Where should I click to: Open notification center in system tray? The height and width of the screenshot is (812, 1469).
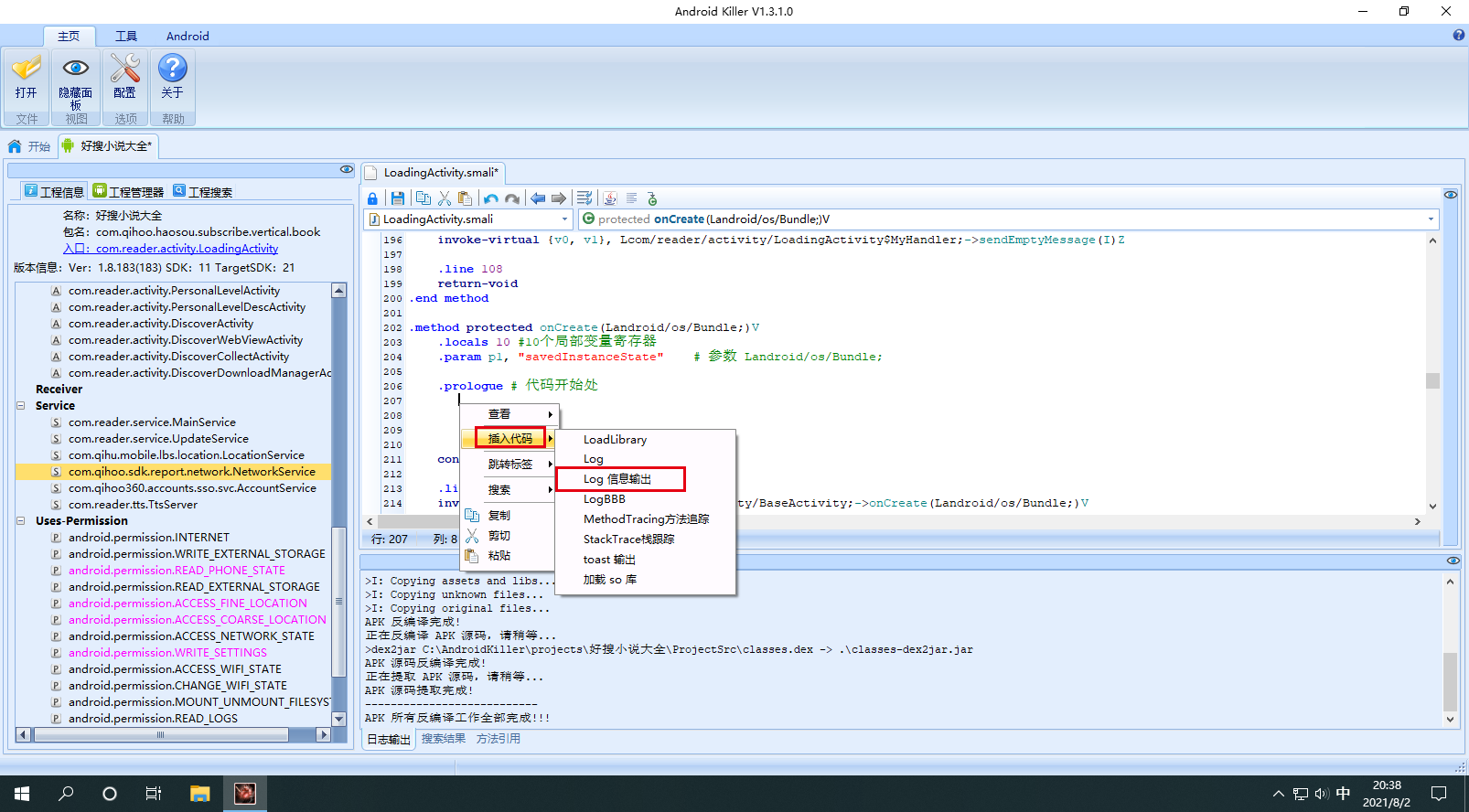click(x=1439, y=794)
